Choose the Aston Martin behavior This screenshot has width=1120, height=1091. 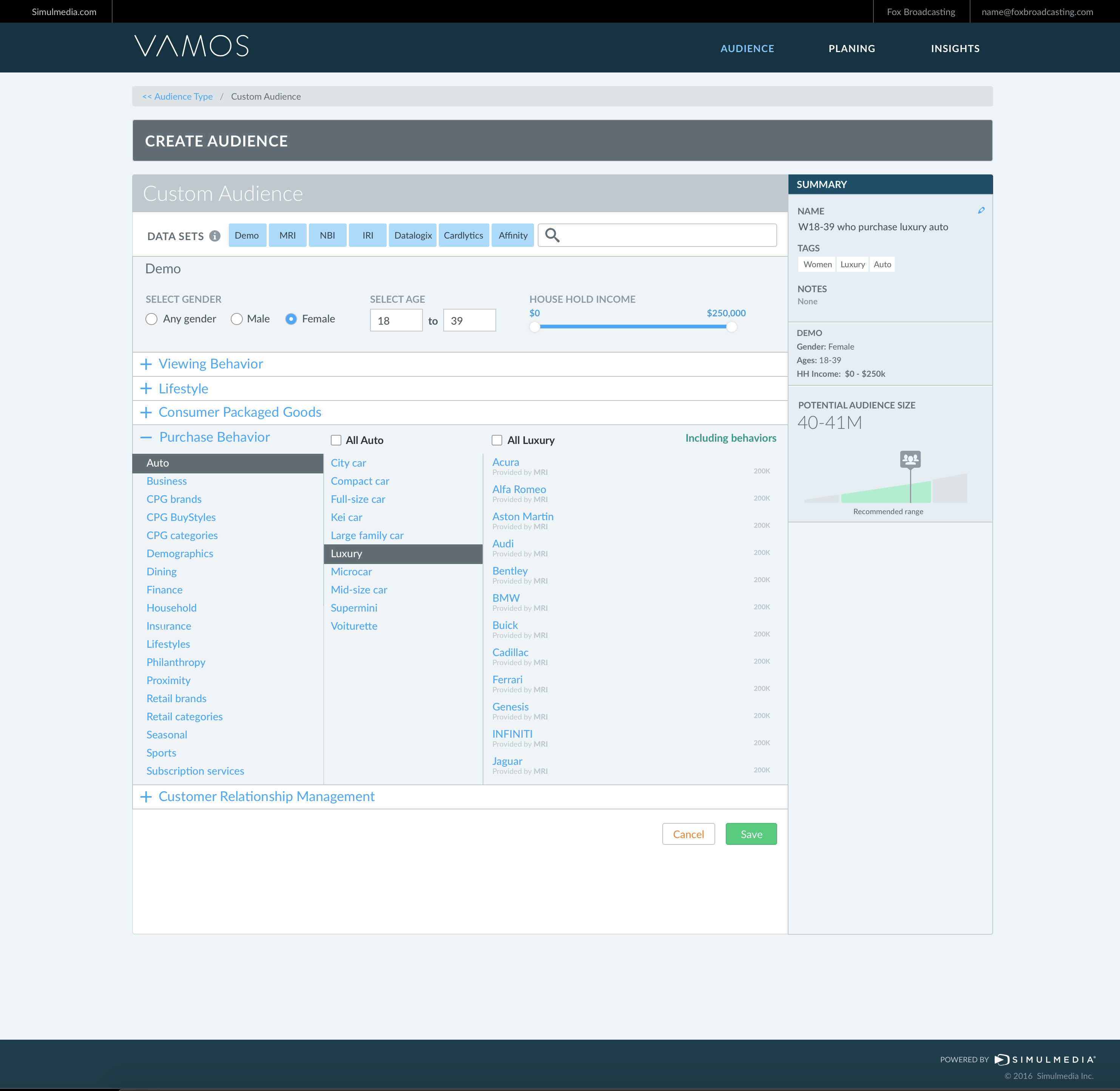coord(523,516)
